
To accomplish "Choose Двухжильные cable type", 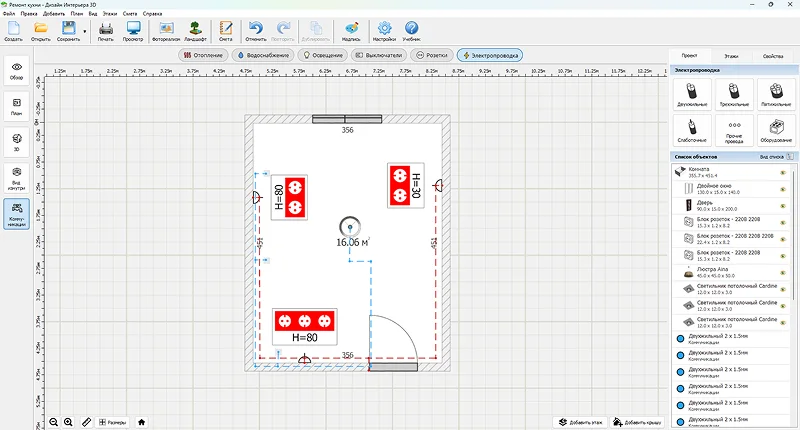I will 692,94.
